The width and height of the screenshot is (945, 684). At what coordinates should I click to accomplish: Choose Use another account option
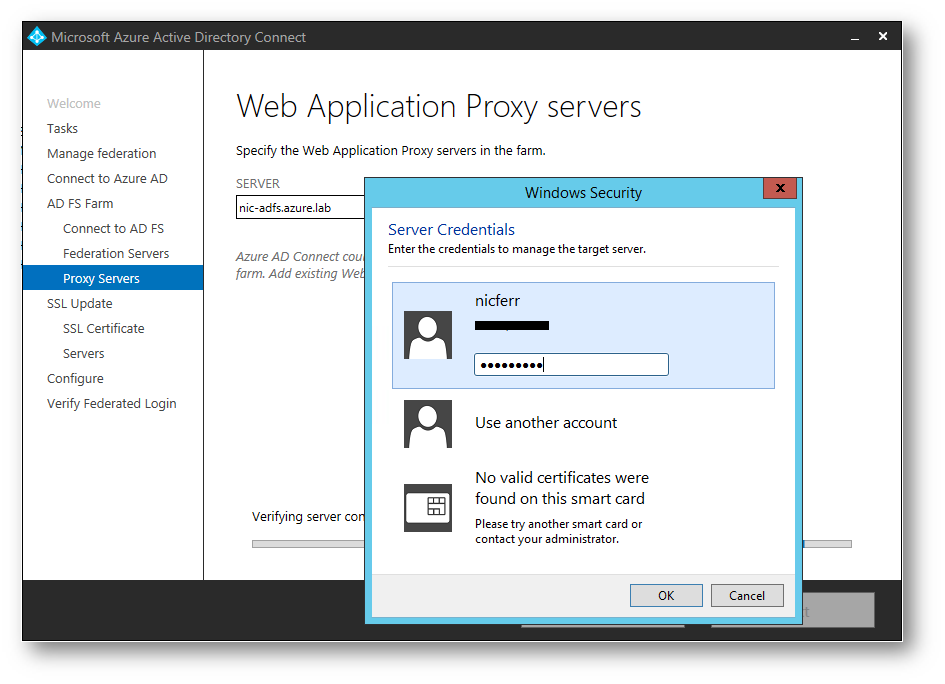click(x=546, y=423)
